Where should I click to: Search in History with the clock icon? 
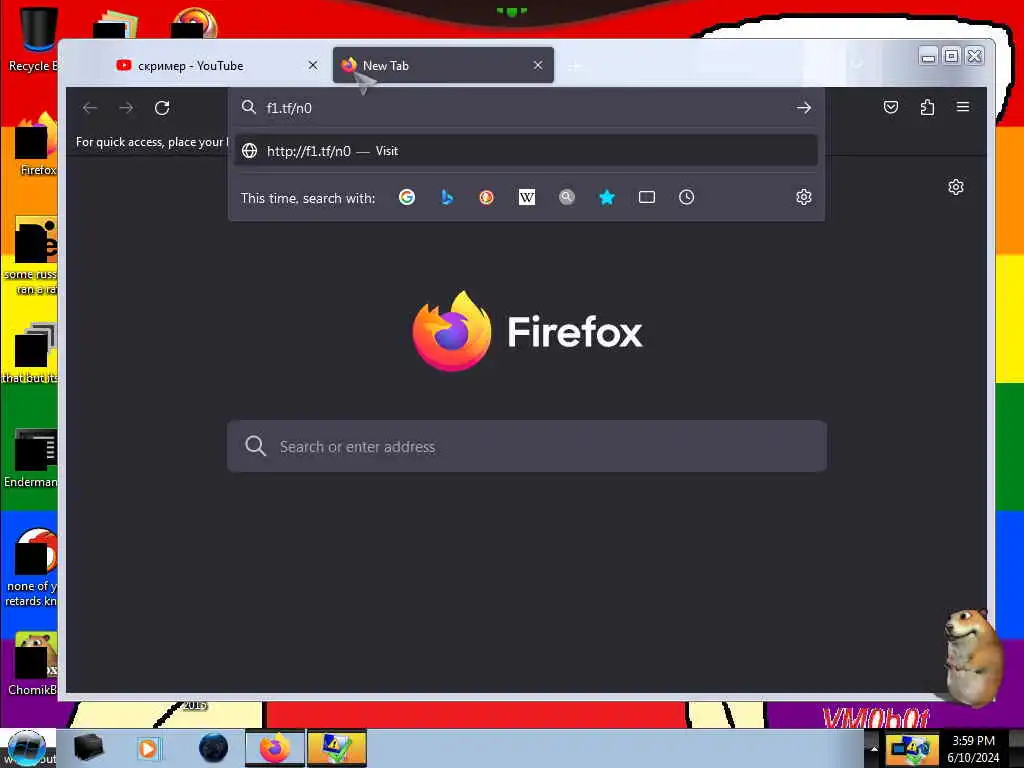tap(686, 197)
